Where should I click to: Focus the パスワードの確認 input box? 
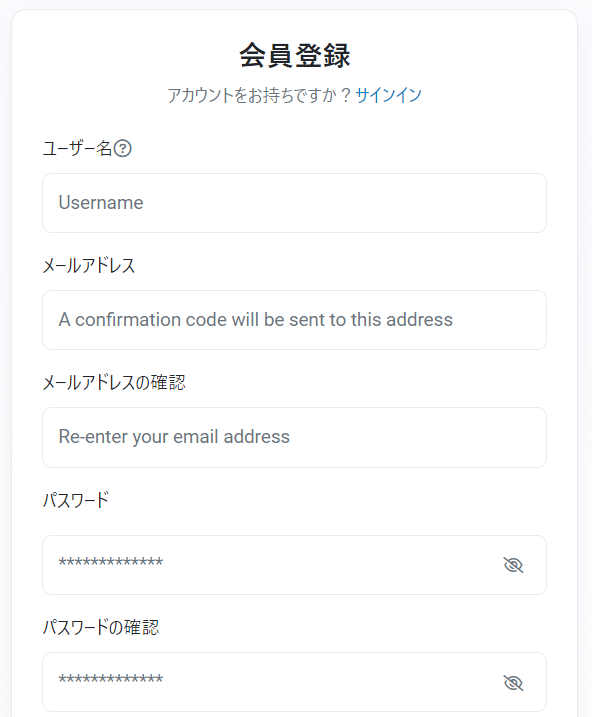[x=294, y=682]
